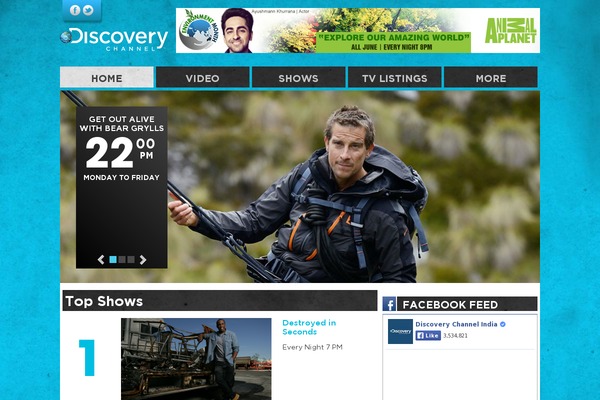This screenshot has height=400, width=600.
Task: Click the Top Shows heading
Action: pyautogui.click(x=104, y=301)
